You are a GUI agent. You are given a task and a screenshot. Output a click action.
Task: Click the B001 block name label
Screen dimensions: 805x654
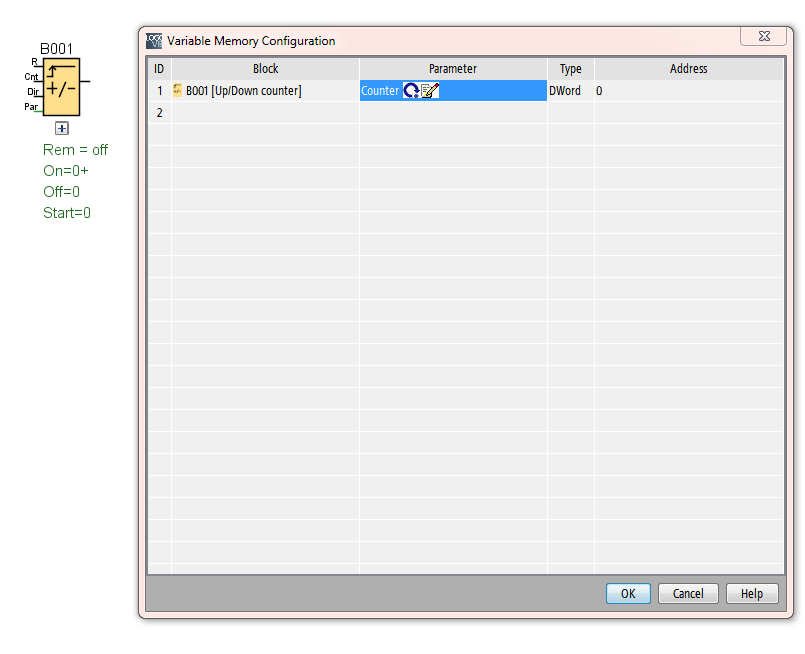click(56, 49)
